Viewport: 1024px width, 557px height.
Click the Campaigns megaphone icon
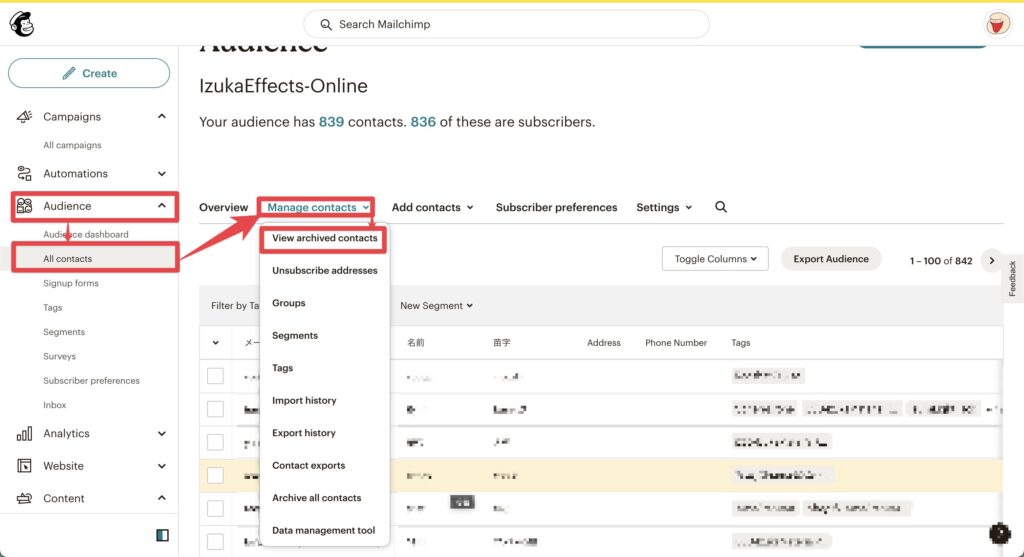[24, 116]
